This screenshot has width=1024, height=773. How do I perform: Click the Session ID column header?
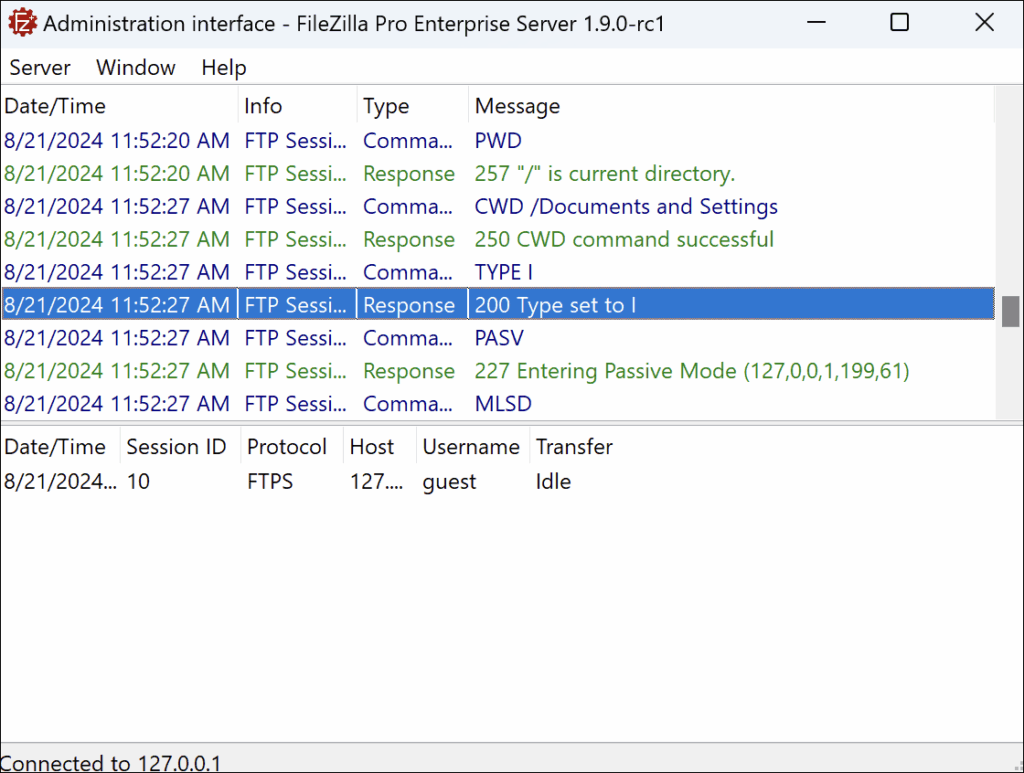(176, 447)
